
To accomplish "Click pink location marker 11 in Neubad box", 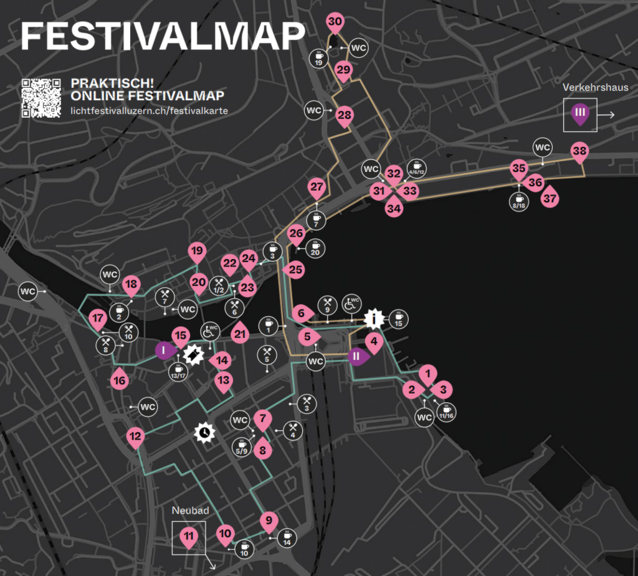I will (189, 538).
